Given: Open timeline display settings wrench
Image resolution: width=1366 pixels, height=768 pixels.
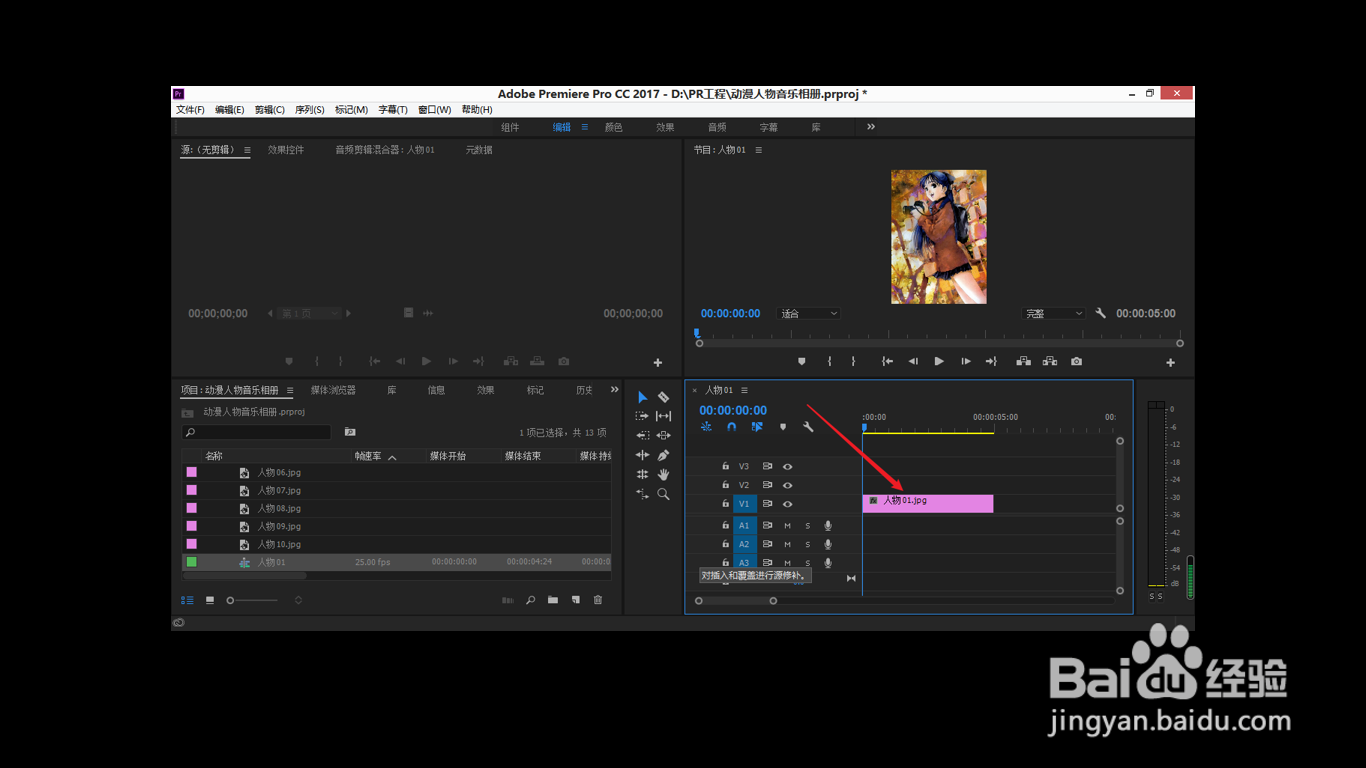Looking at the screenshot, I should [x=808, y=427].
